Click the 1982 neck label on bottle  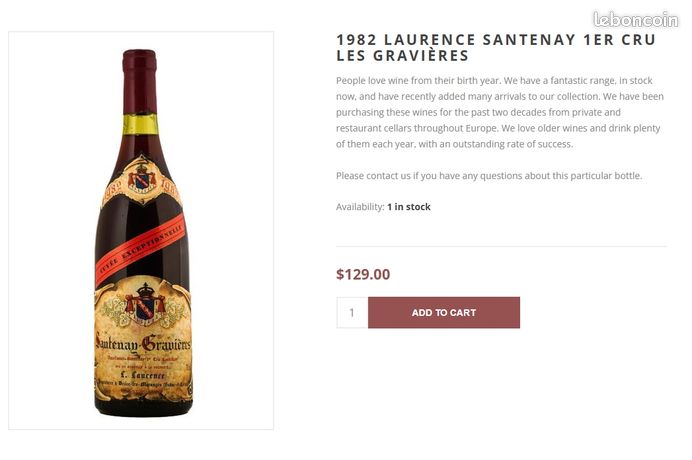click(142, 182)
